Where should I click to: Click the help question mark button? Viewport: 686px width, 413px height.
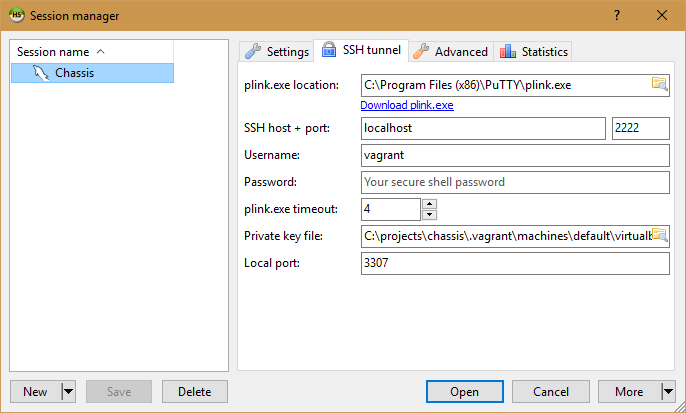click(617, 15)
